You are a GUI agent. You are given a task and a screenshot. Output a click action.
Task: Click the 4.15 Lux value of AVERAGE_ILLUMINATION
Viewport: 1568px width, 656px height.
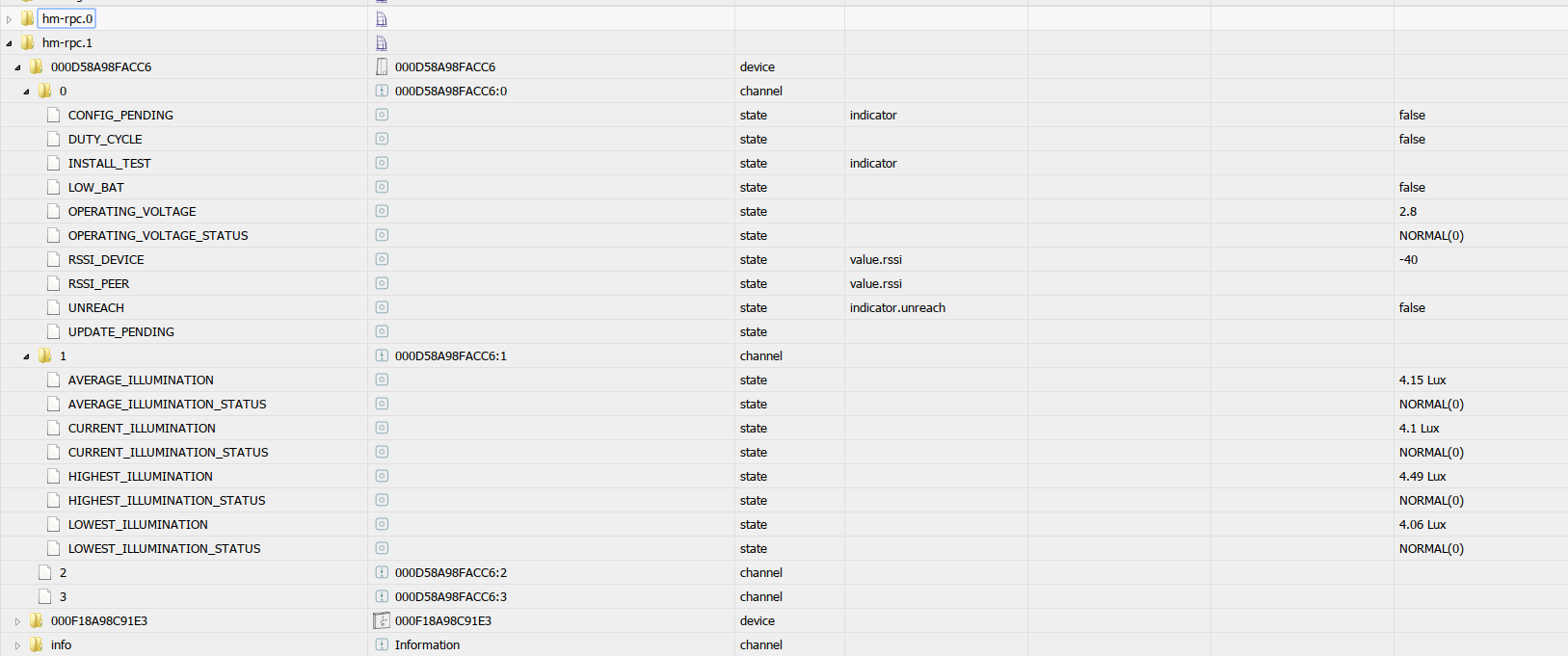coord(1422,380)
